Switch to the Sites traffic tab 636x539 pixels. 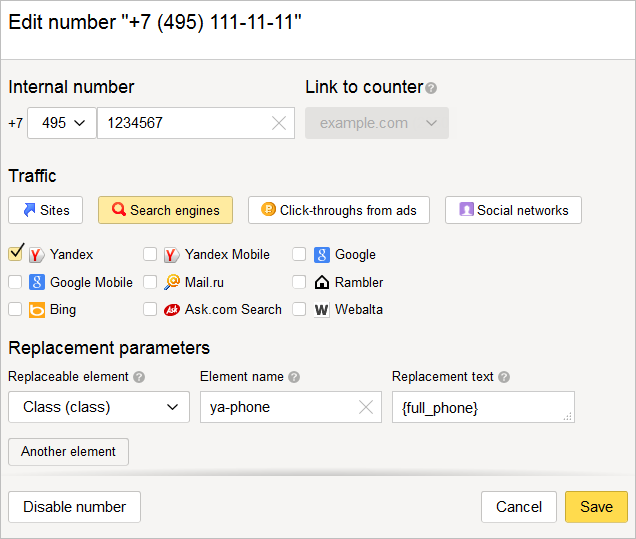[45, 210]
